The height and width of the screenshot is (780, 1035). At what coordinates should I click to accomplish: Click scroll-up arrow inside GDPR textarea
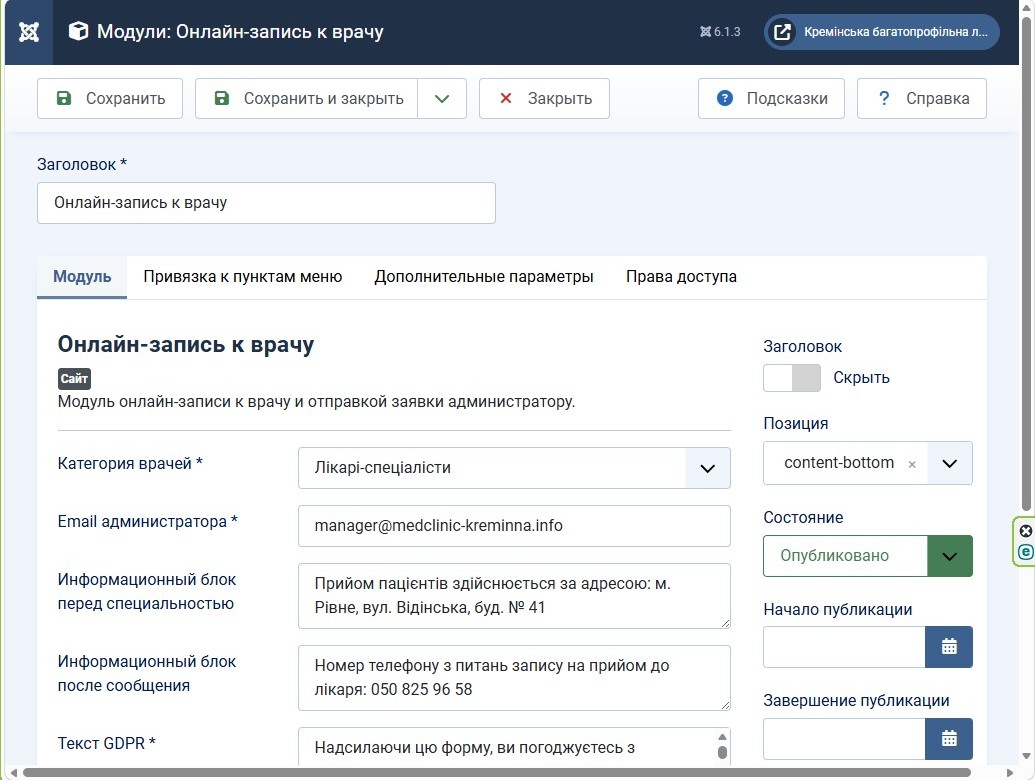point(722,737)
